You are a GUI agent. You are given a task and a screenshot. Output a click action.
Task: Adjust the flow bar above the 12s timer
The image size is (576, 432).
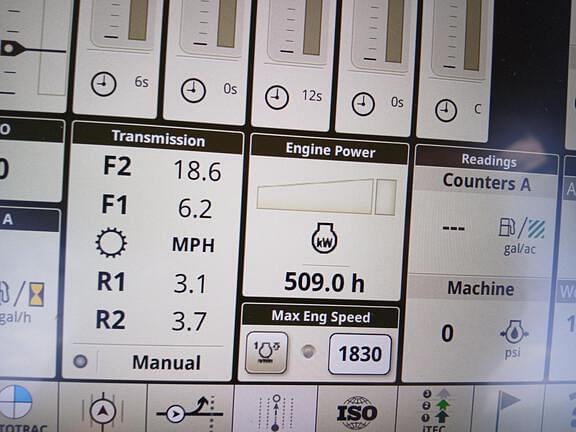point(312,28)
